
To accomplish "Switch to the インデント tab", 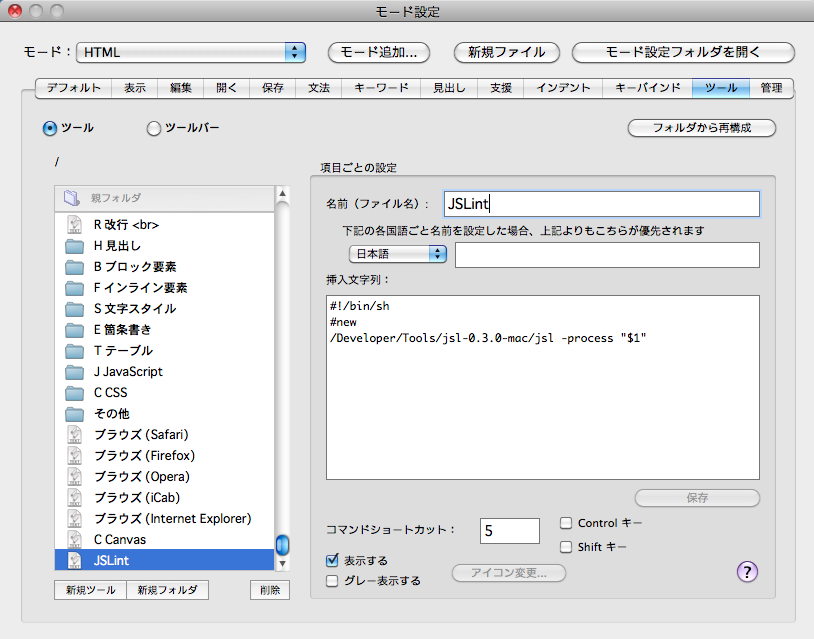I will (562, 88).
